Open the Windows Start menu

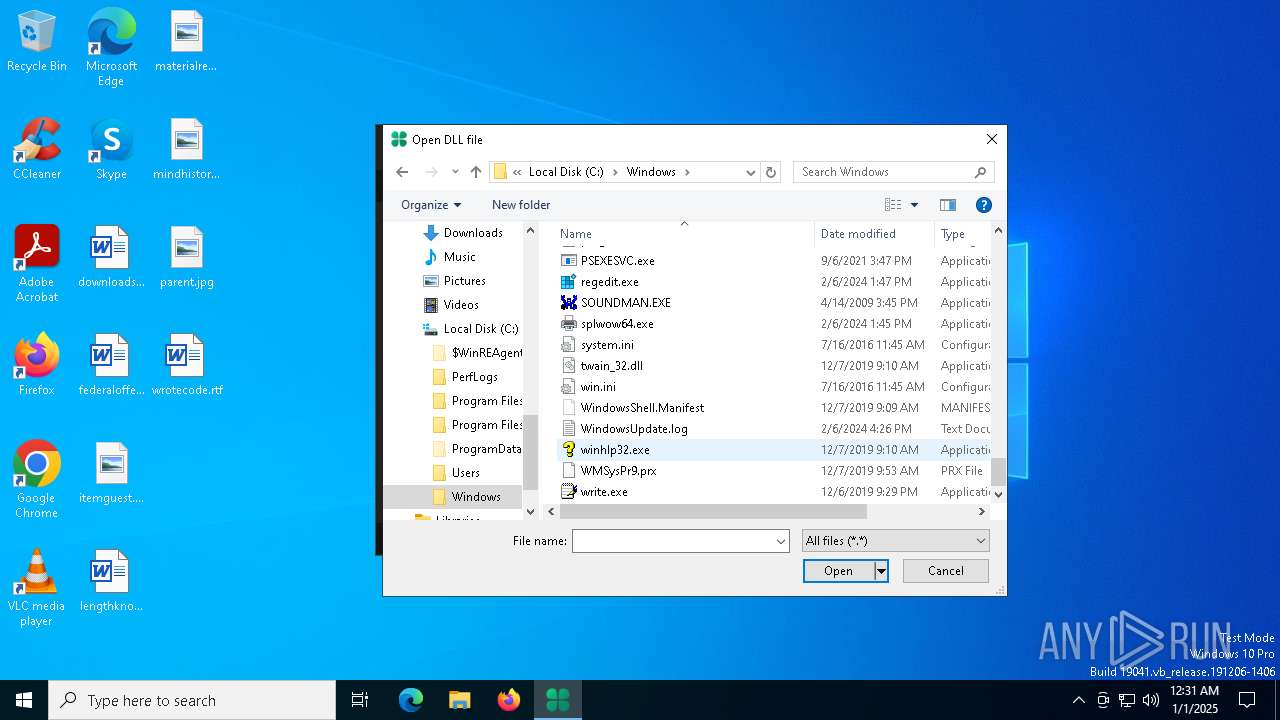[x=24, y=700]
